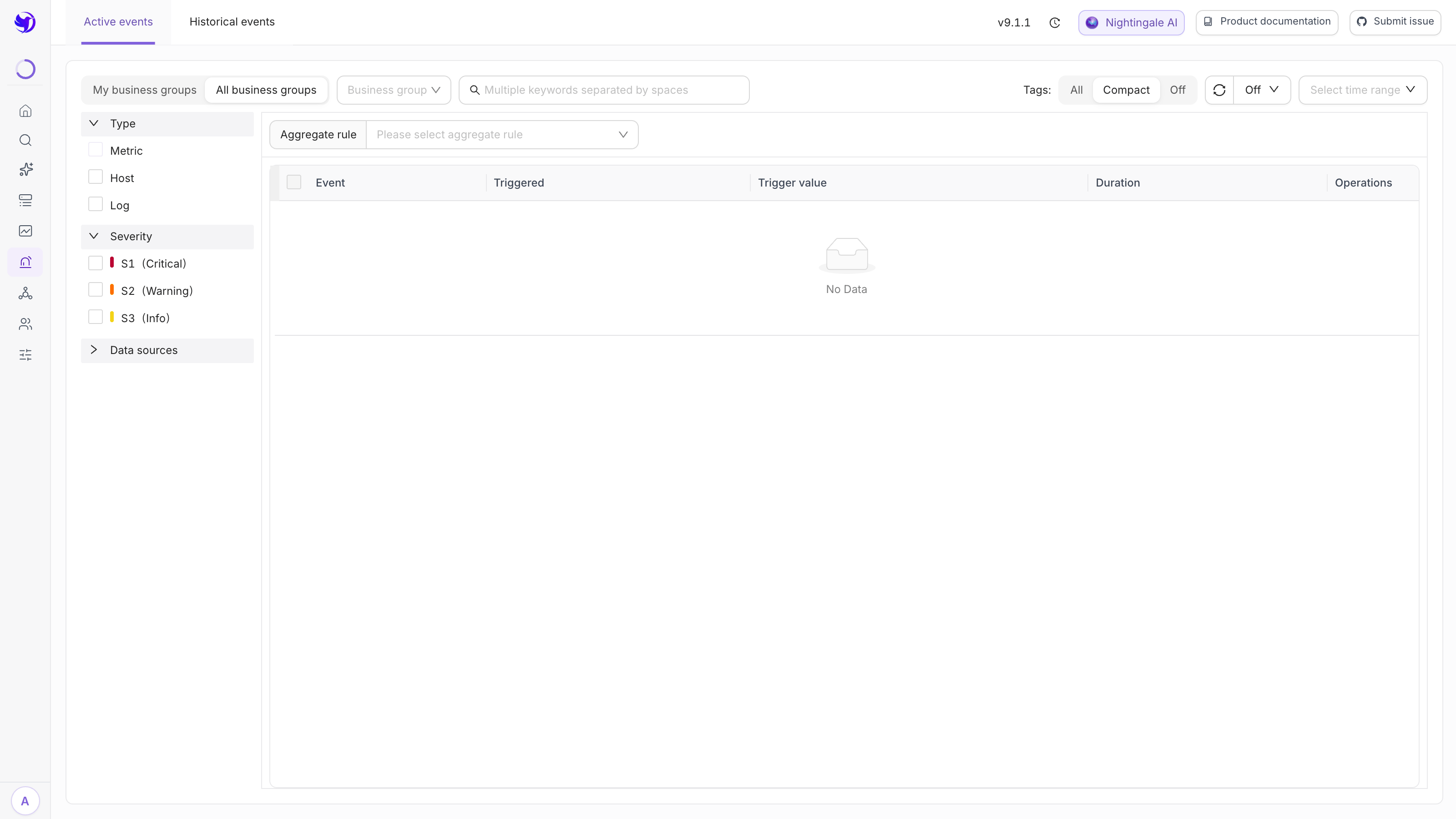Screen dimensions: 1456x819
Task: Open the AI sparkle sidebar icon
Action: (25, 170)
